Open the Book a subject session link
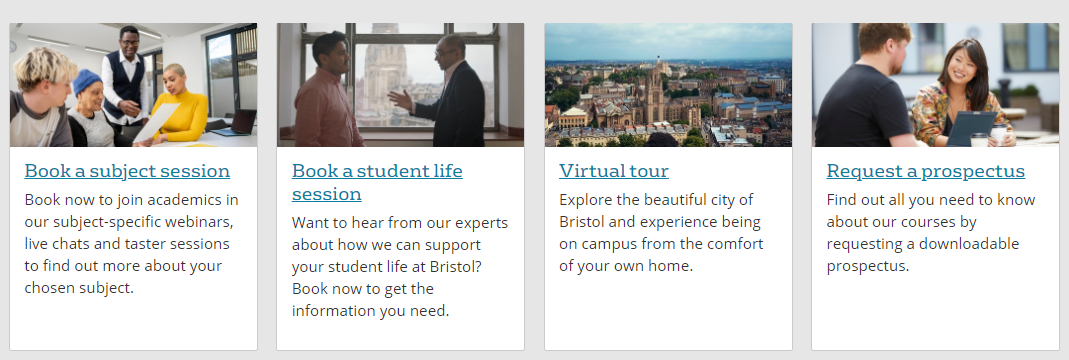The width and height of the screenshot is (1069, 360). click(x=127, y=170)
